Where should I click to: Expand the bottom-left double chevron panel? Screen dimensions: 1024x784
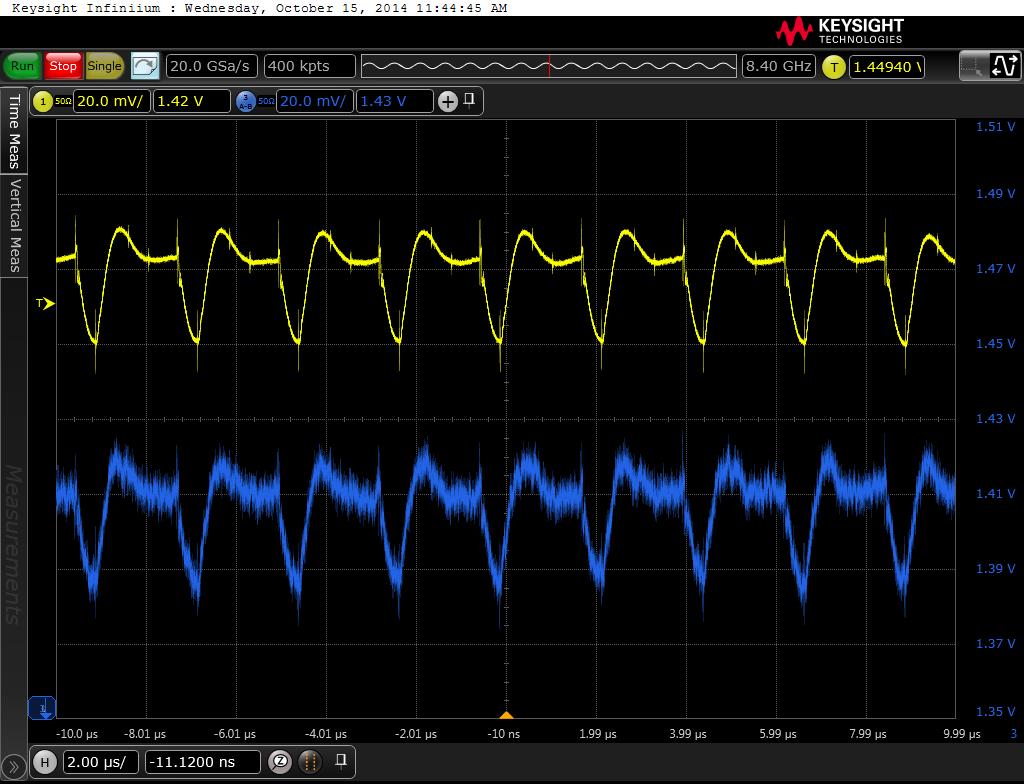14,766
